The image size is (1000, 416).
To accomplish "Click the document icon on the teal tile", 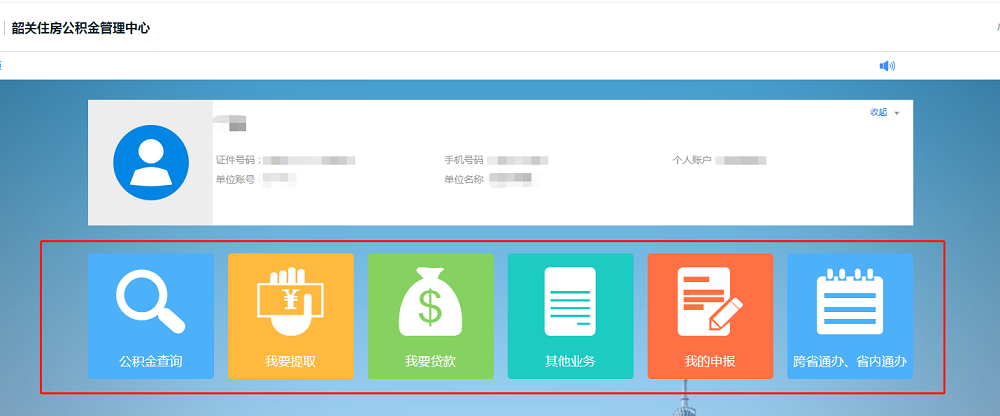I will click(x=570, y=302).
